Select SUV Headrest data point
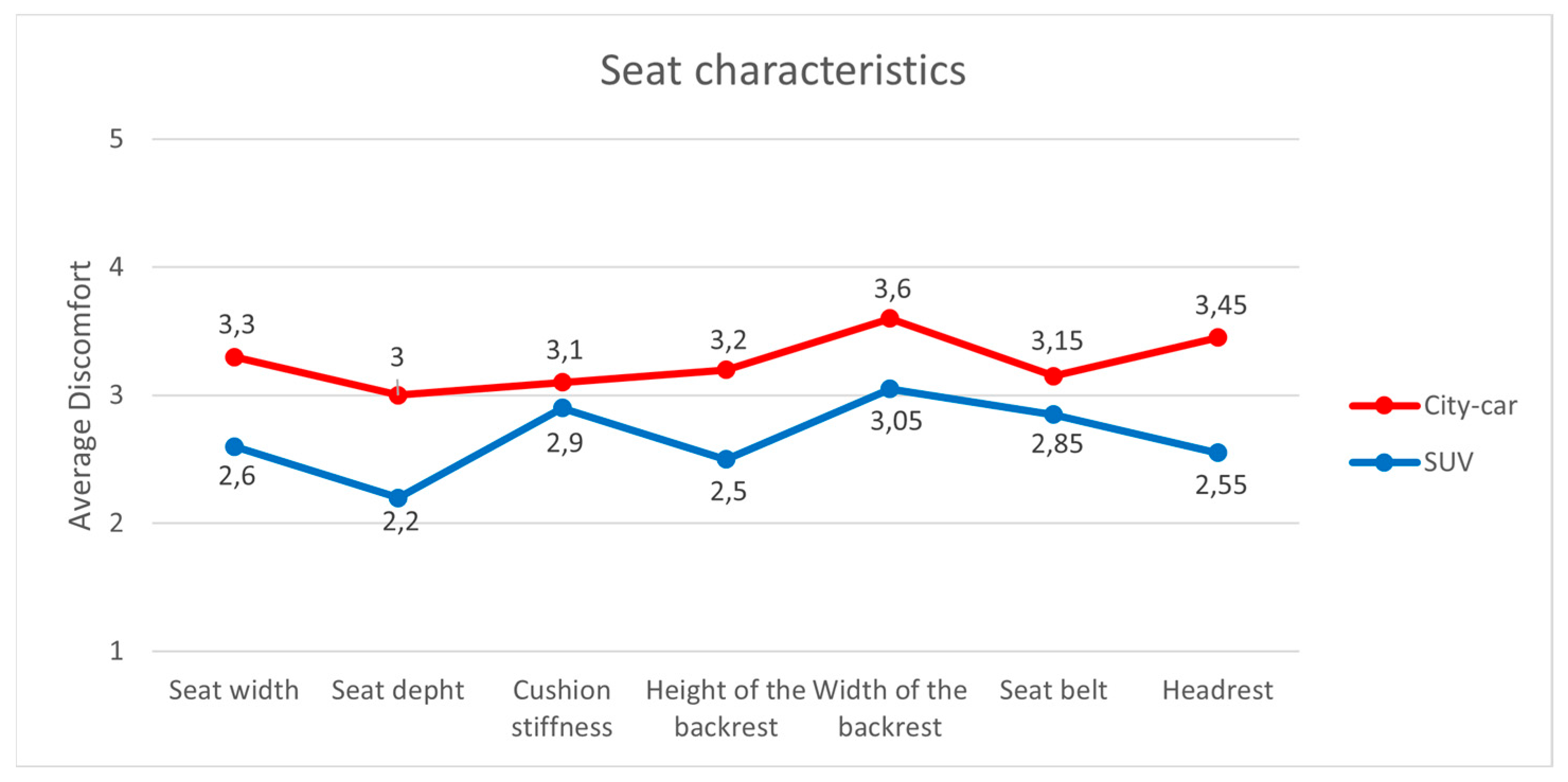The height and width of the screenshot is (782, 1568). pyautogui.click(x=1217, y=453)
